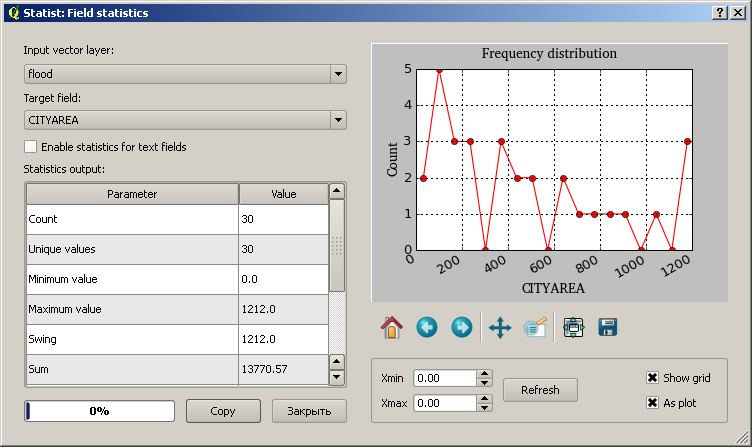The image size is (752, 447).
Task: Click the lower scrollbar up arrow
Action: pyautogui.click(x=337, y=362)
